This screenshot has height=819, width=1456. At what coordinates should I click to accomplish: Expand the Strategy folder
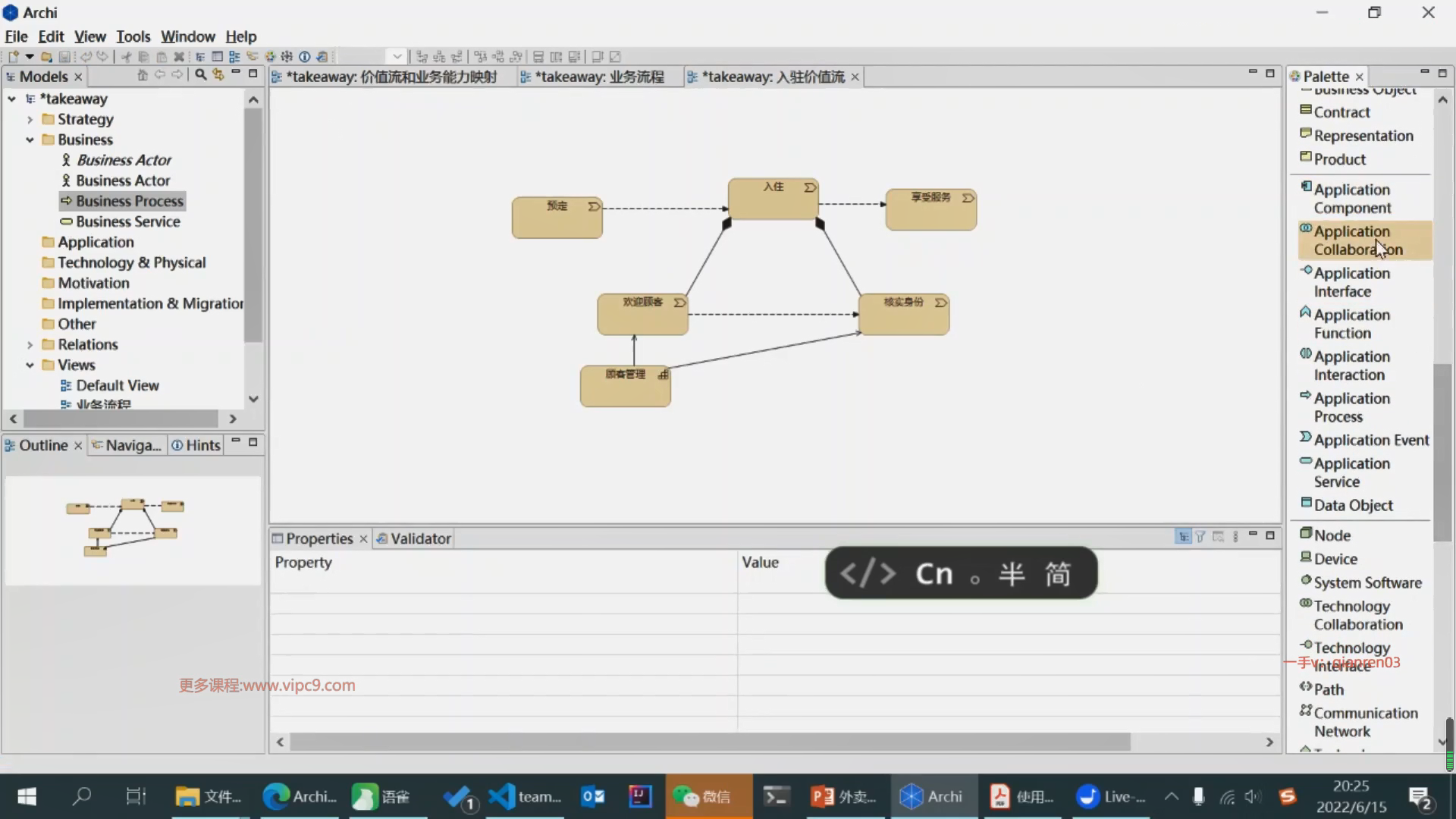pos(30,120)
